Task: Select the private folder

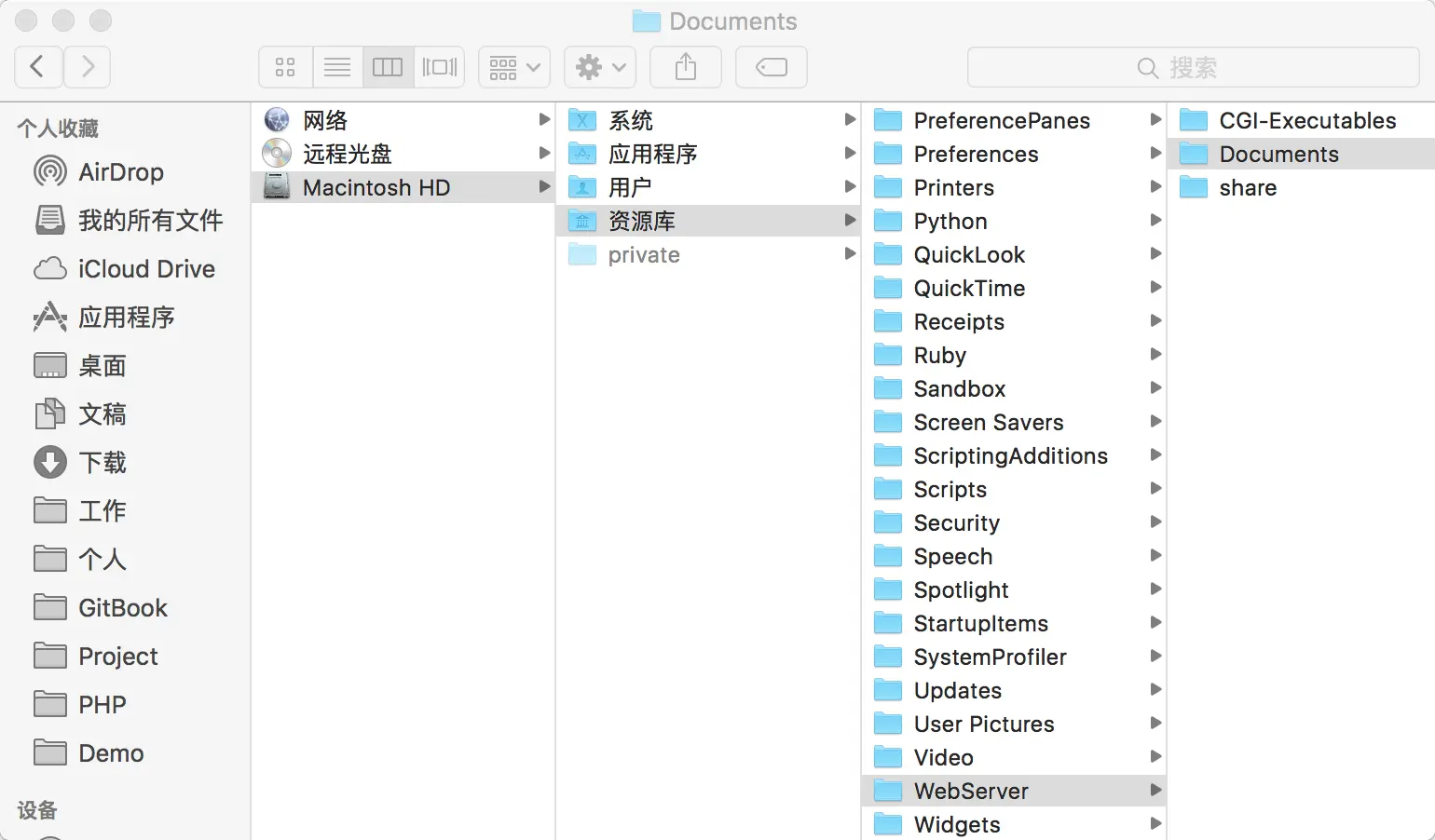Action: 643,254
